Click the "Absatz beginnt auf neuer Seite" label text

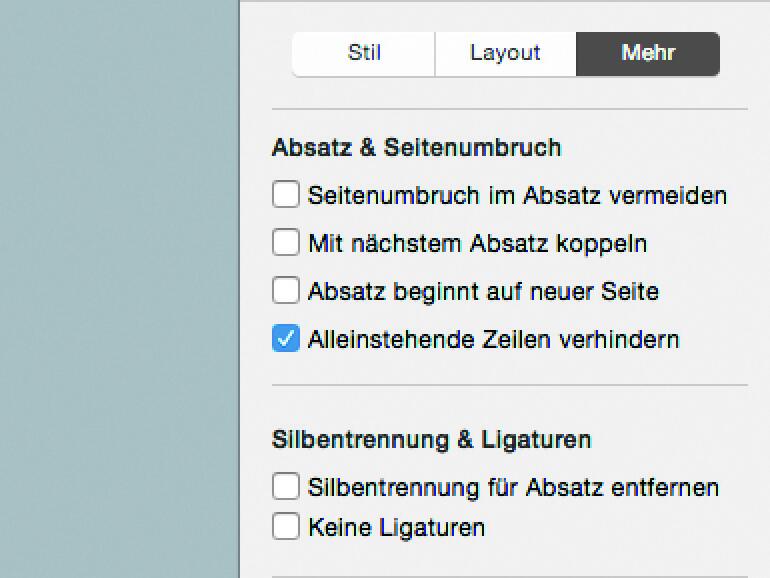(483, 291)
